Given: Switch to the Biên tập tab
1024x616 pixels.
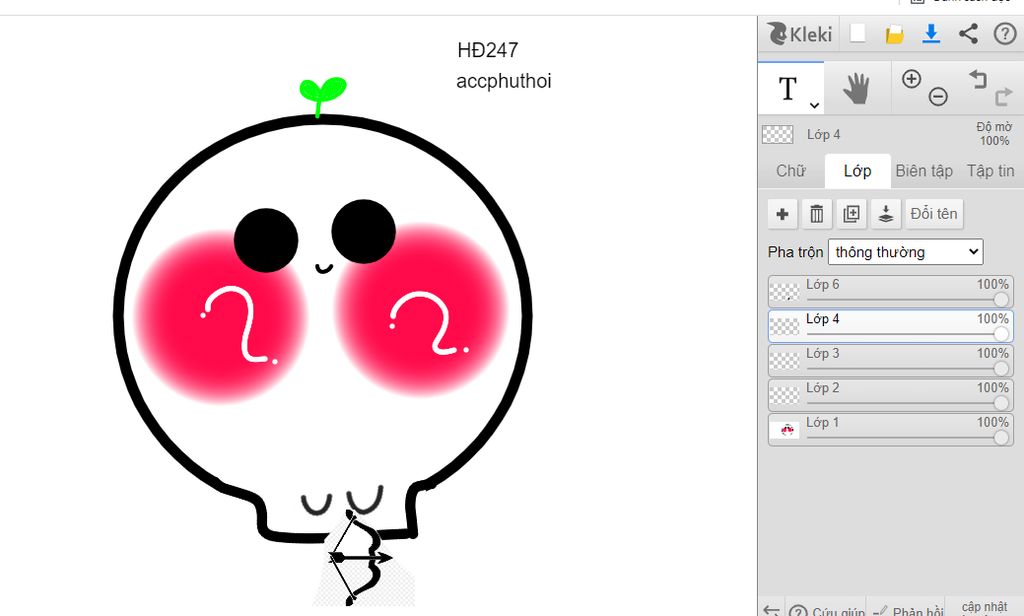Looking at the screenshot, I should click(924, 171).
